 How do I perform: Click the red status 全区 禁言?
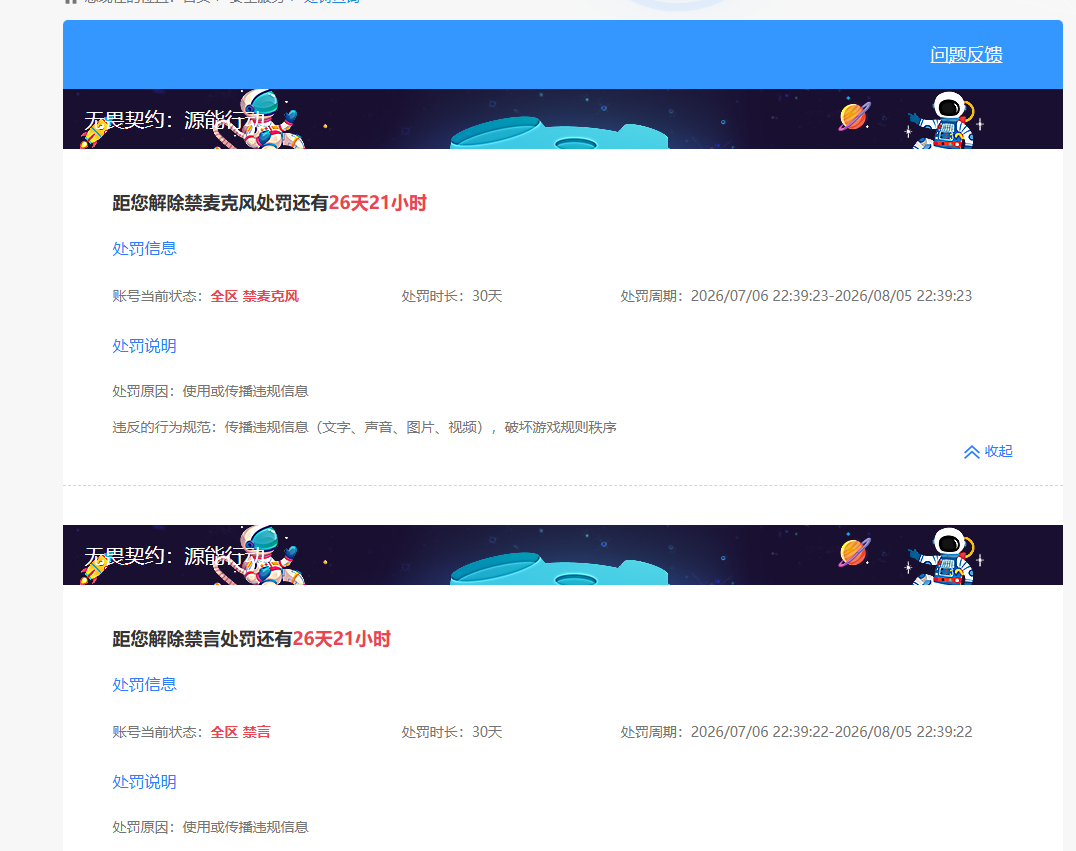pyautogui.click(x=240, y=732)
